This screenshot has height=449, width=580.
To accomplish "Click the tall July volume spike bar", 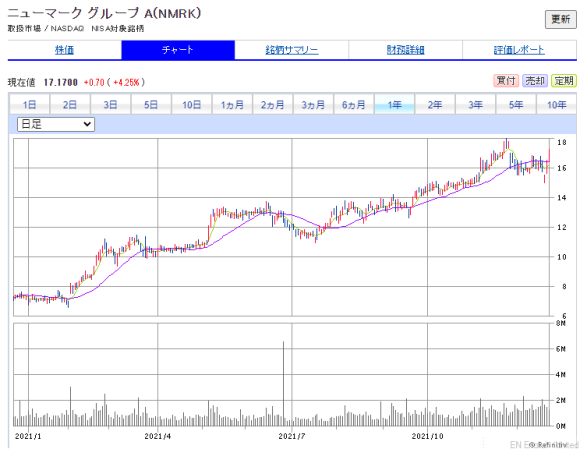I will click(284, 384).
